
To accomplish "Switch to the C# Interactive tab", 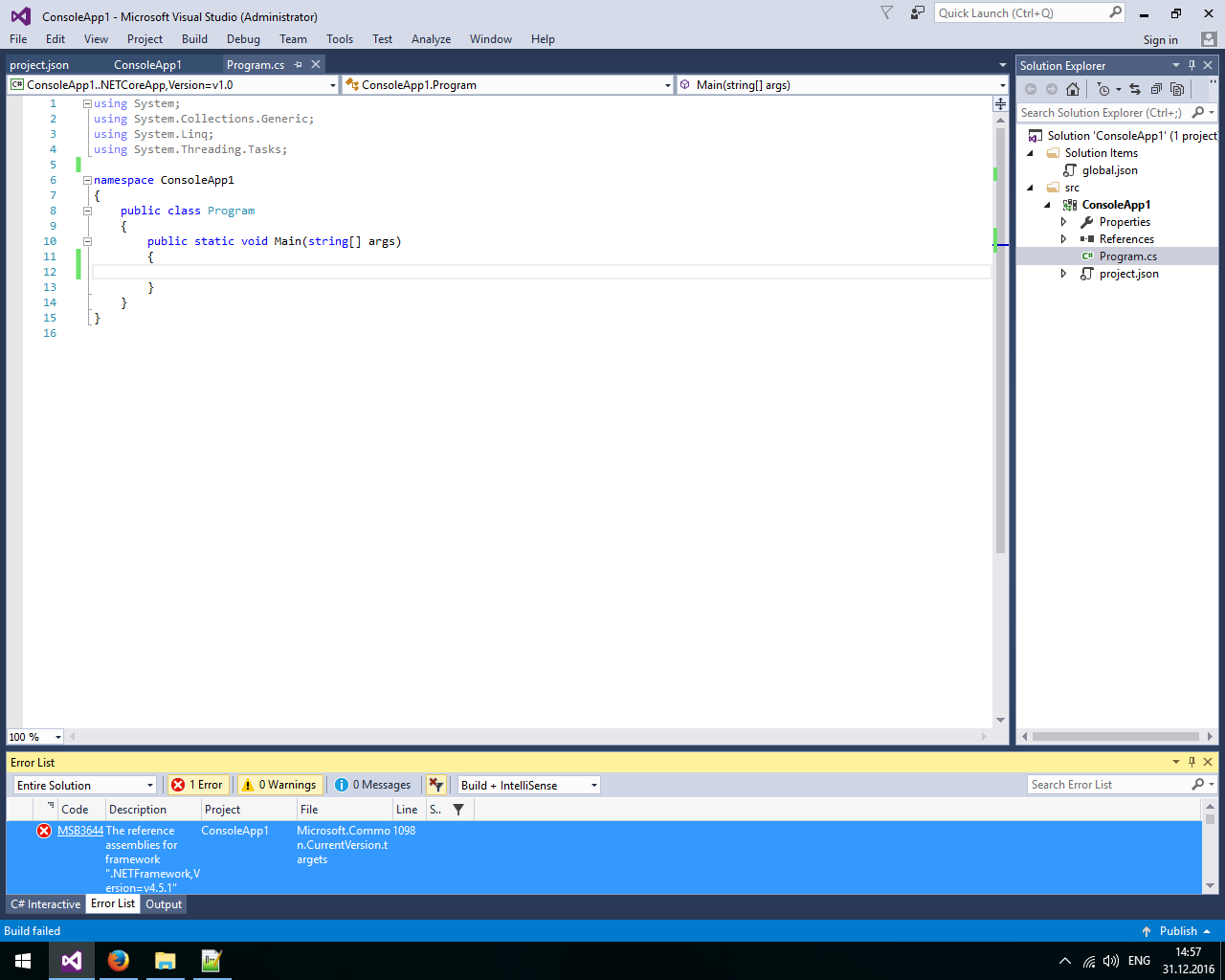I will click(46, 904).
